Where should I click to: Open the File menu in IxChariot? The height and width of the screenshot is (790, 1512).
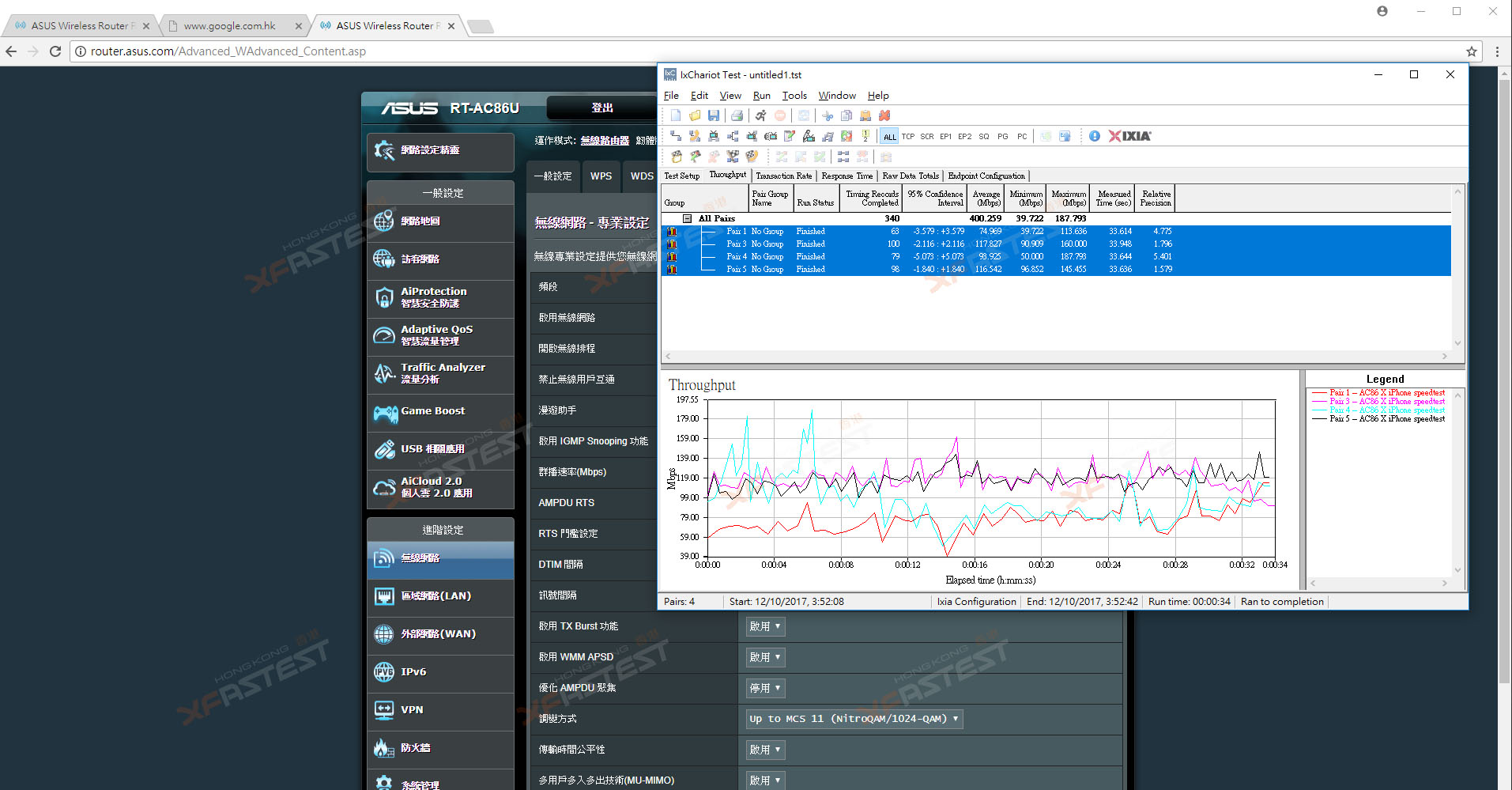click(x=671, y=96)
